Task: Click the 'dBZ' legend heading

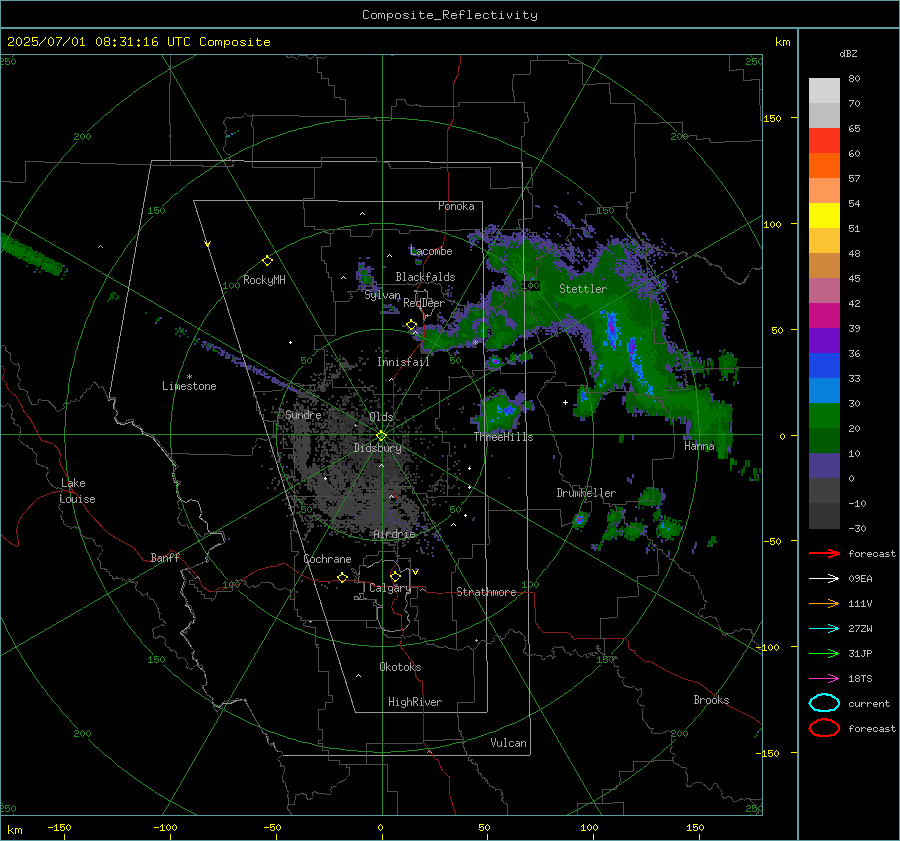Action: [848, 53]
